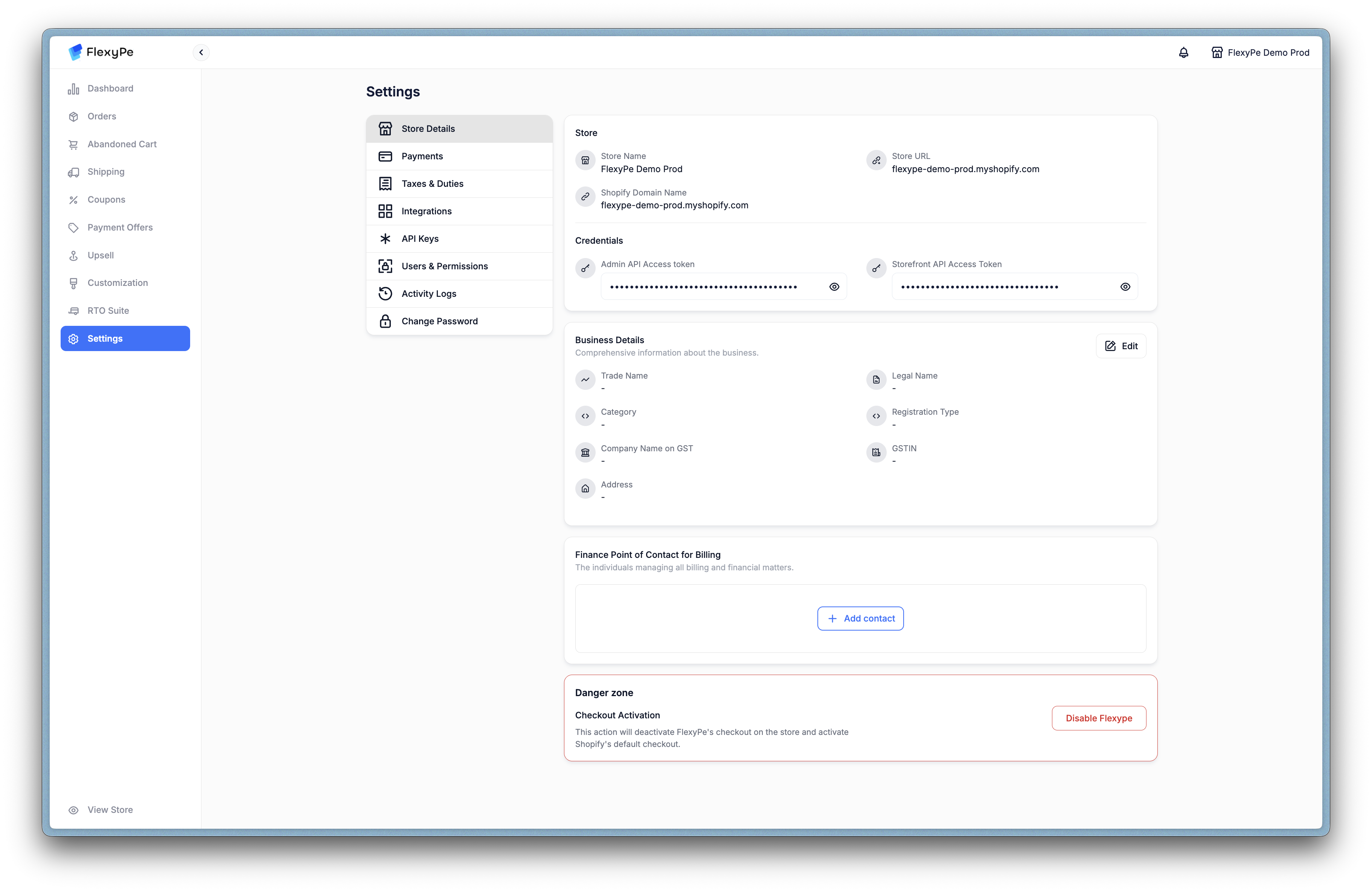Select API Keys settings tab
This screenshot has width=1372, height=892.
click(x=420, y=239)
